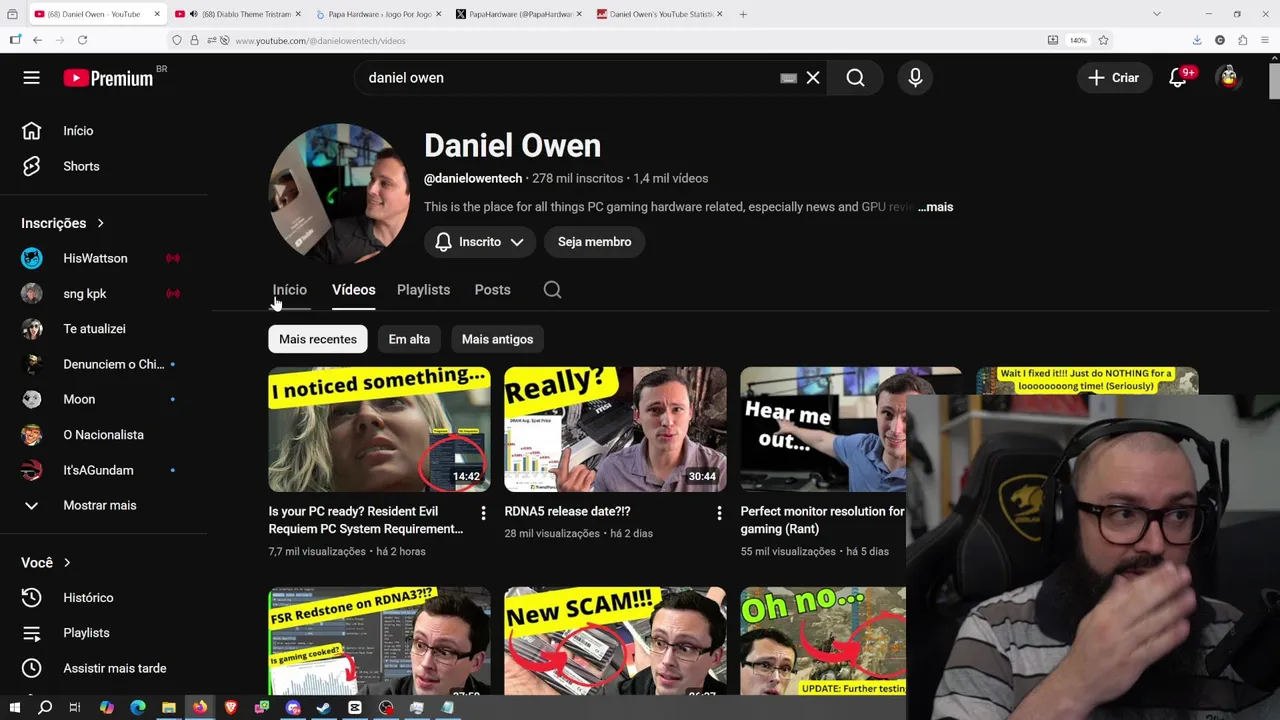Open the browser list-all-tabs dropdown arrow
Viewport: 1280px width, 720px height.
[x=1156, y=14]
